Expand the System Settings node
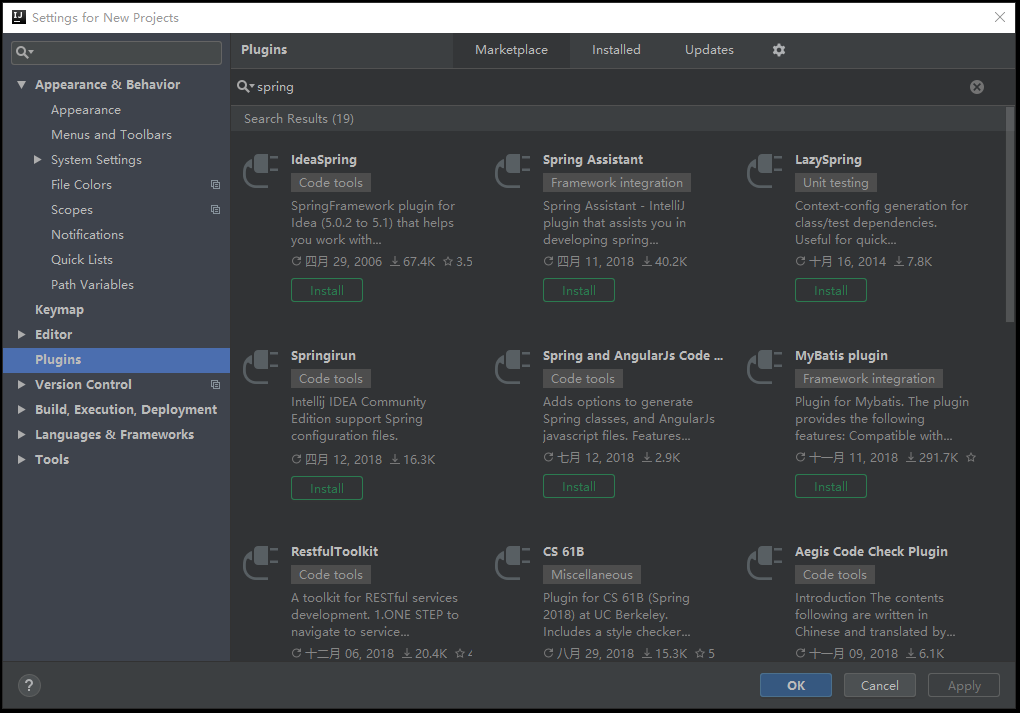The image size is (1020, 713). pos(38,159)
